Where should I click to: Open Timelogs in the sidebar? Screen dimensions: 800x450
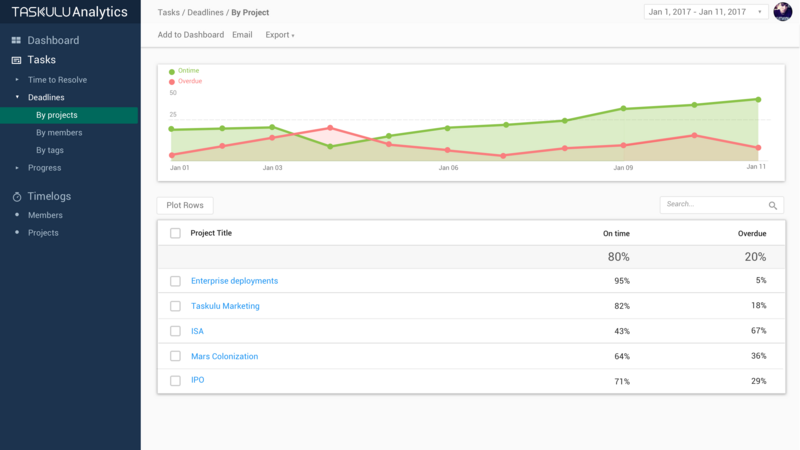[49, 196]
